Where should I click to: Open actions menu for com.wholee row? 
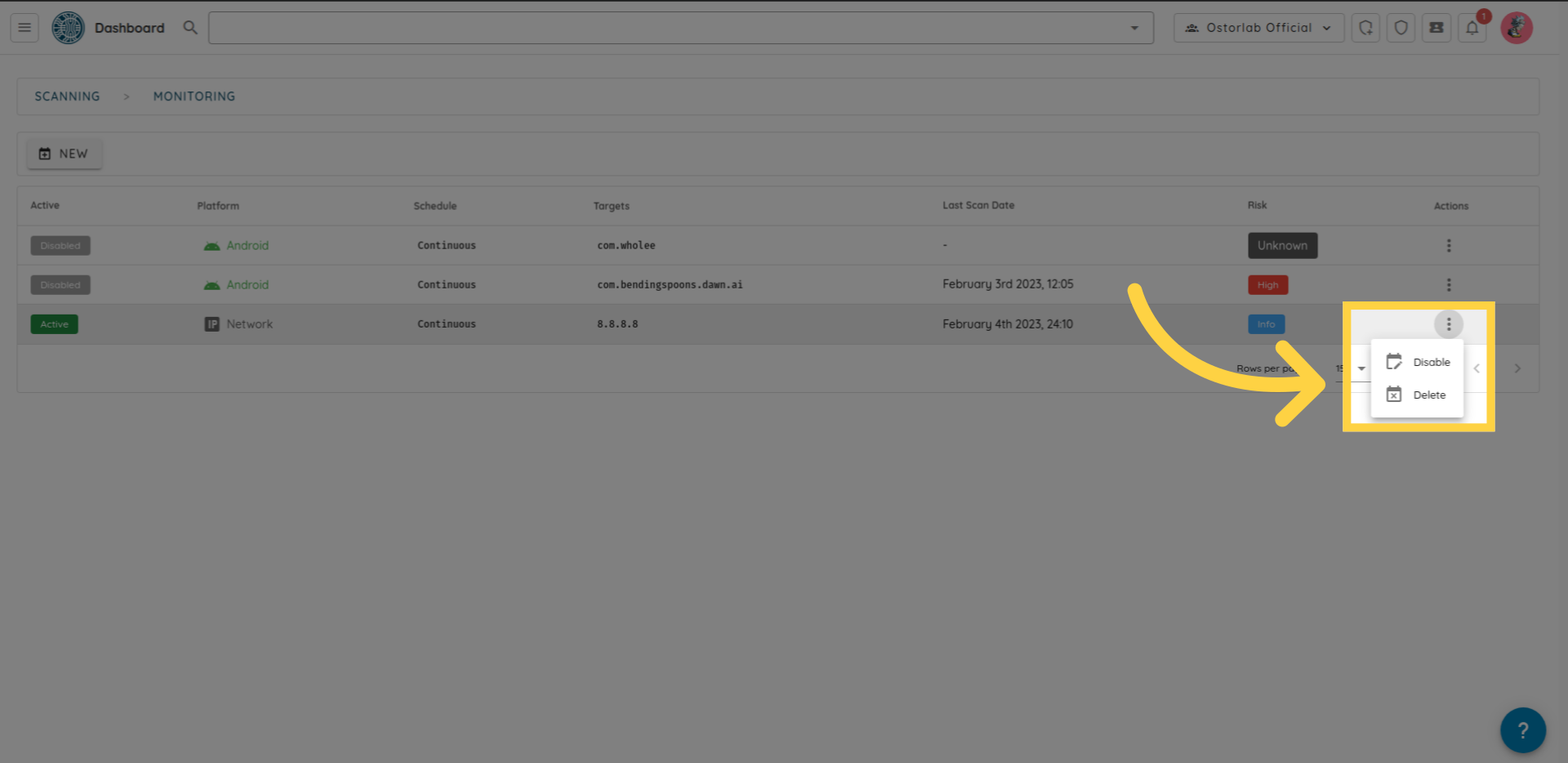1449,245
